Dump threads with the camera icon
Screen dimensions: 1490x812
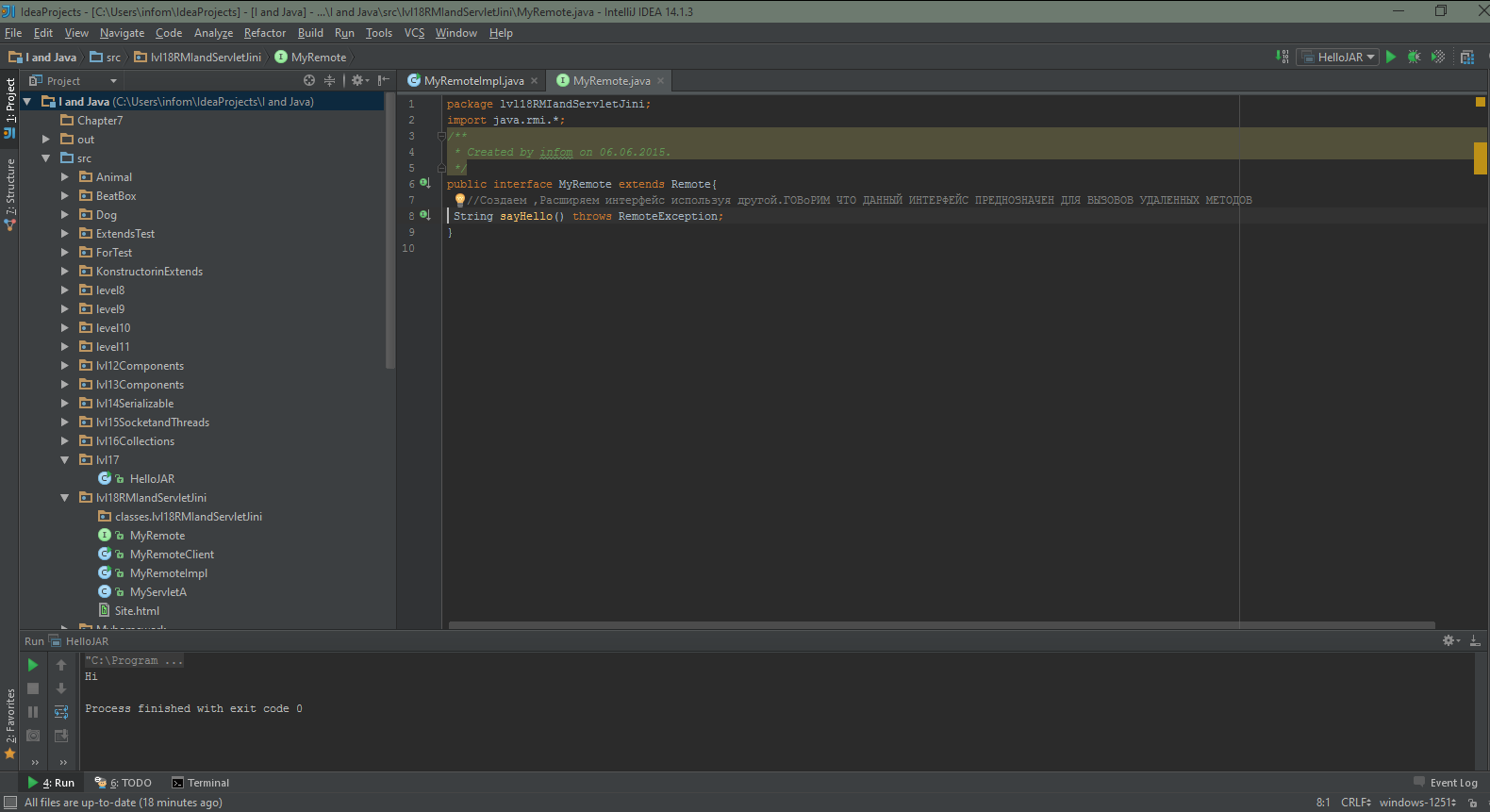pos(33,736)
